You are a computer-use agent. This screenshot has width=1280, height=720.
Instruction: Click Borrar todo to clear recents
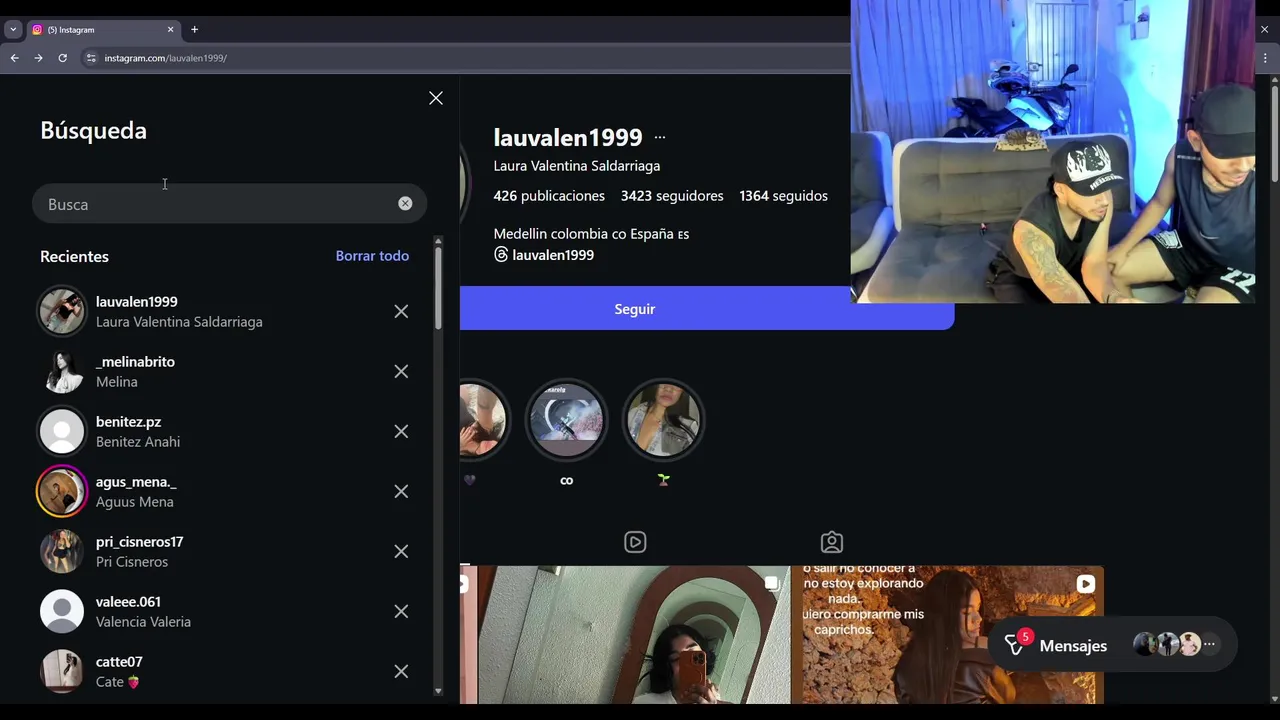(x=372, y=256)
